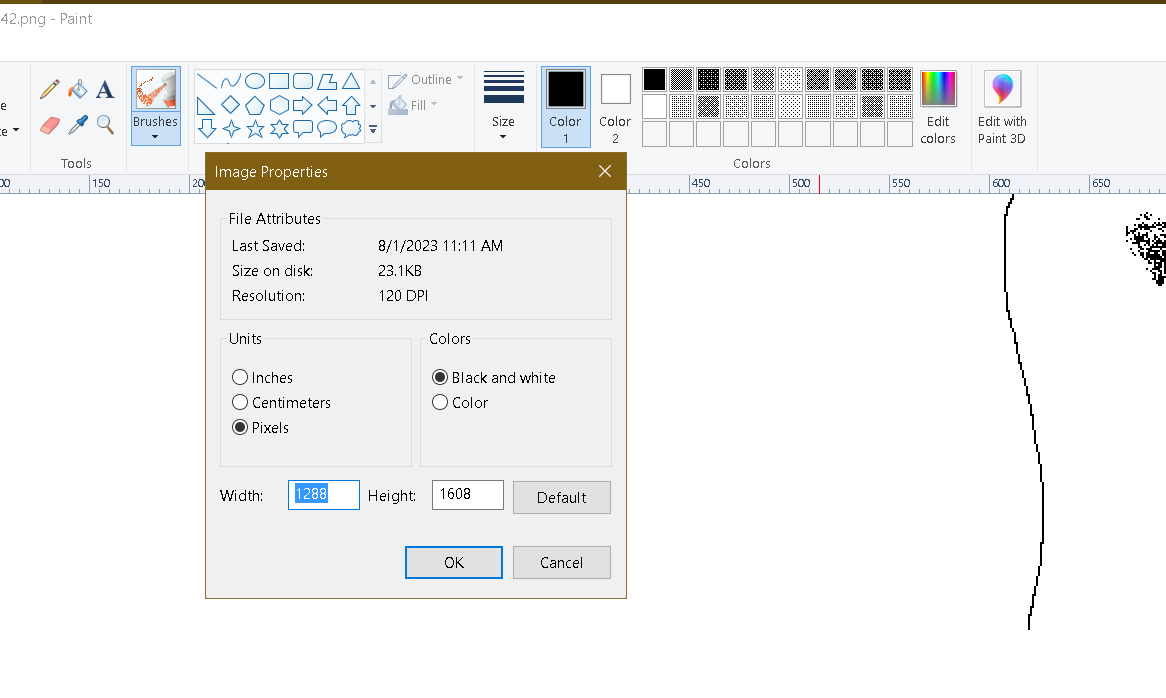Select the Color option radio button
Viewport: 1166px width, 698px height.
(440, 402)
